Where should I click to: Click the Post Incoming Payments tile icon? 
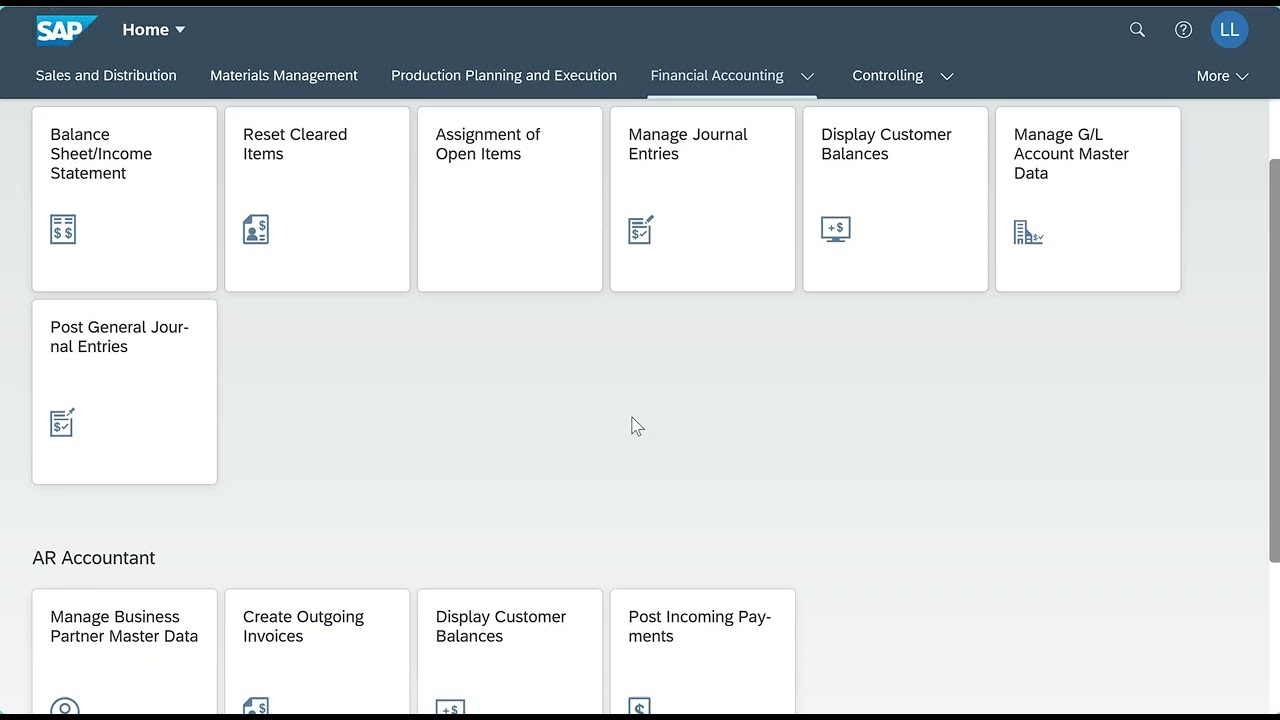tap(640, 707)
